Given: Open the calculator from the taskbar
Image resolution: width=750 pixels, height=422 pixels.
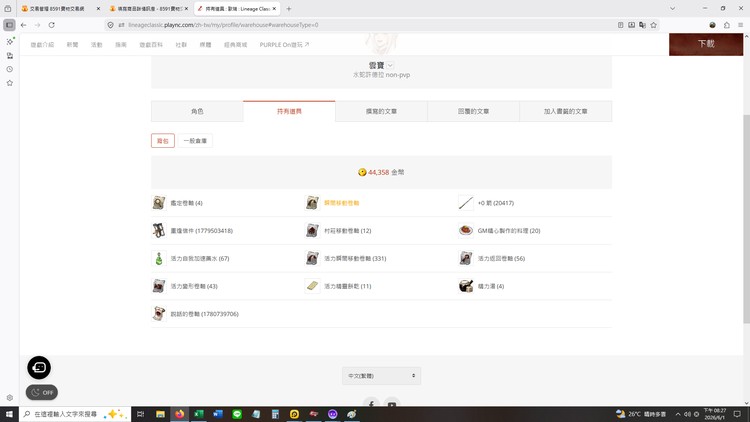Looking at the screenshot, I should coord(275,414).
